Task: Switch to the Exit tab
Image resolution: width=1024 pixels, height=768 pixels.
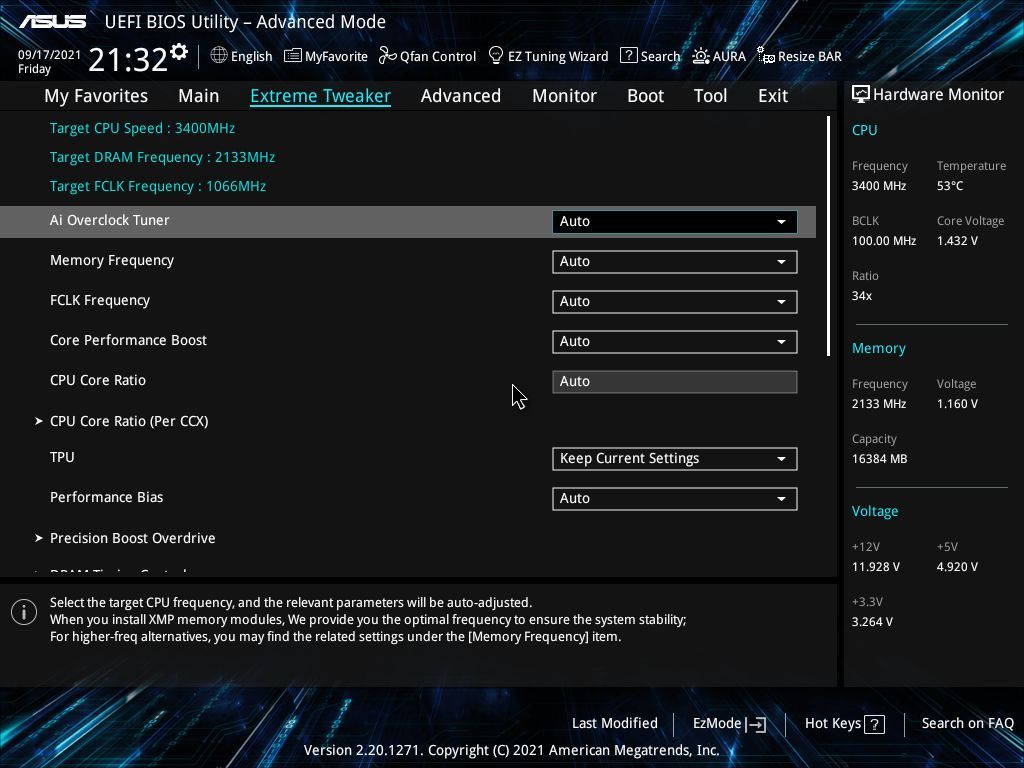Action: (773, 96)
